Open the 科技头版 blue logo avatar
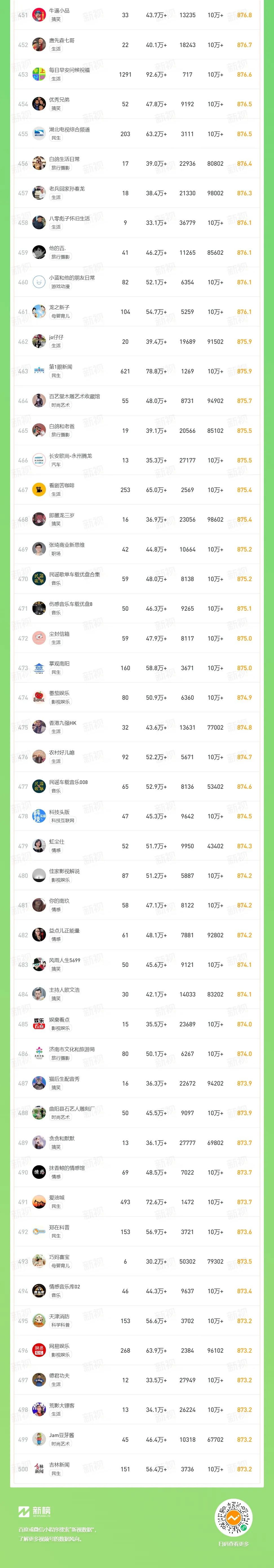Viewport: 274px width, 1568px height. (x=39, y=816)
